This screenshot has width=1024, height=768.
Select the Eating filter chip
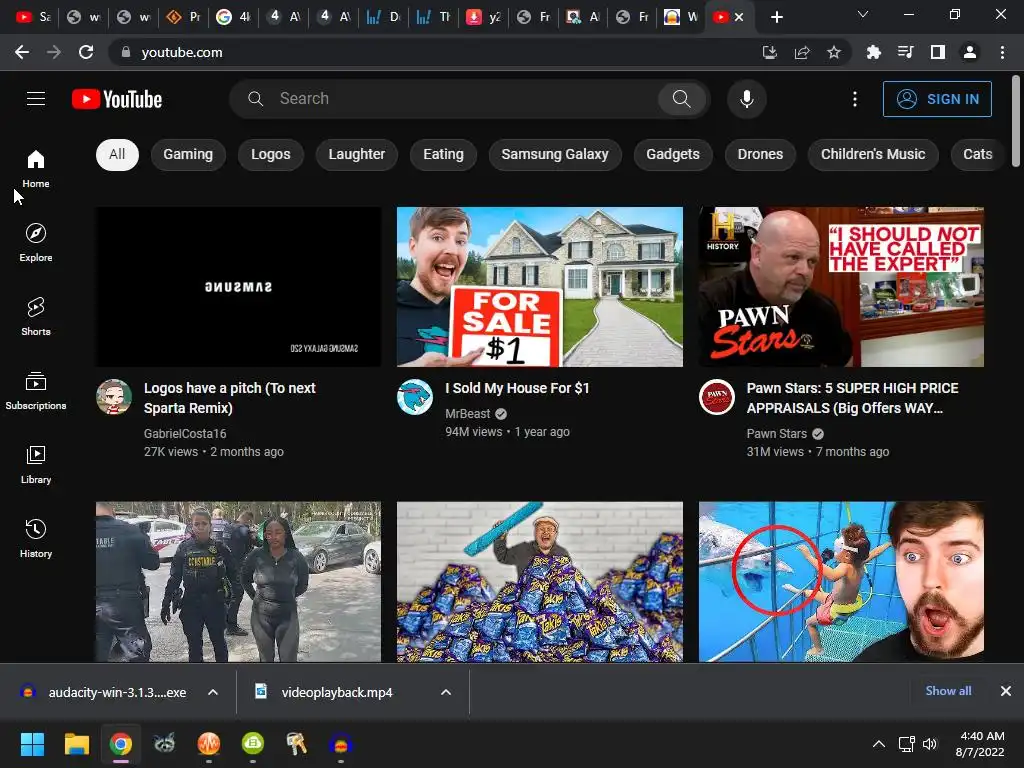443,155
